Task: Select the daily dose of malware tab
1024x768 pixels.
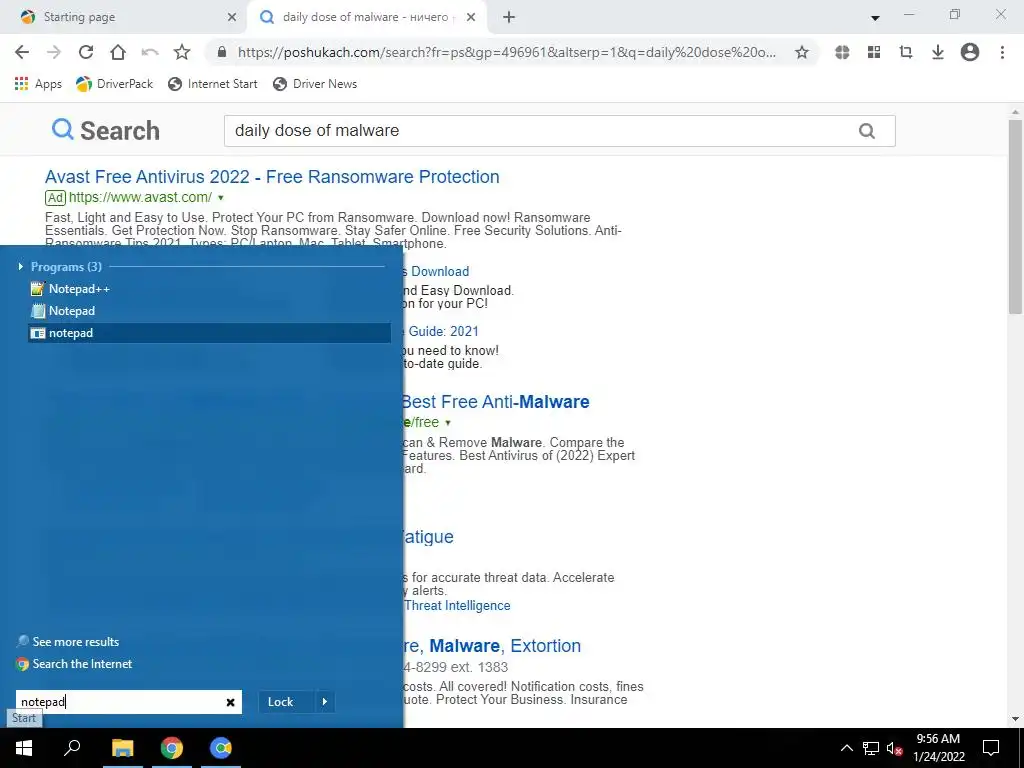Action: tap(366, 17)
